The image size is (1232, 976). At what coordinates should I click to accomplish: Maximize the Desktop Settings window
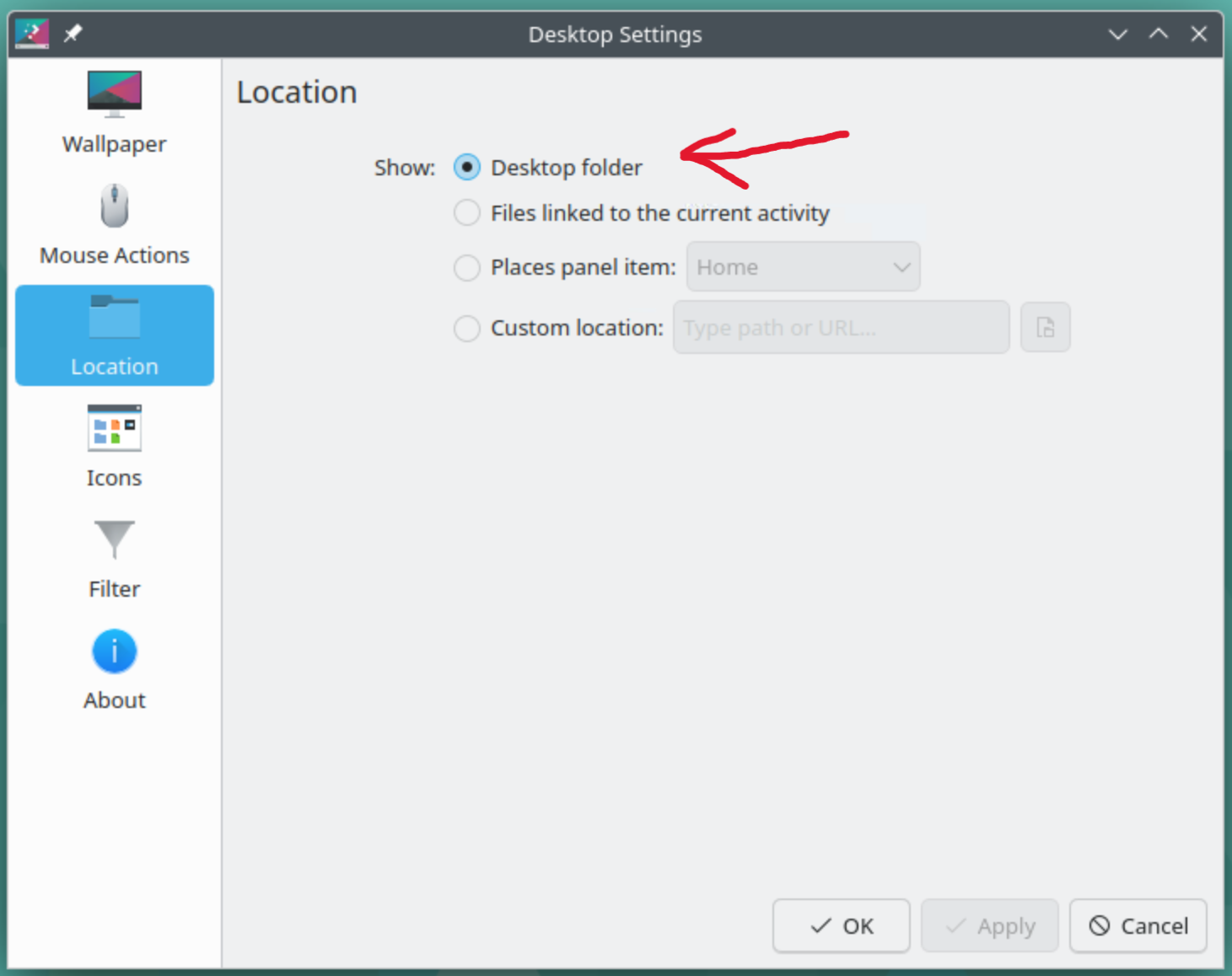coord(1158,34)
